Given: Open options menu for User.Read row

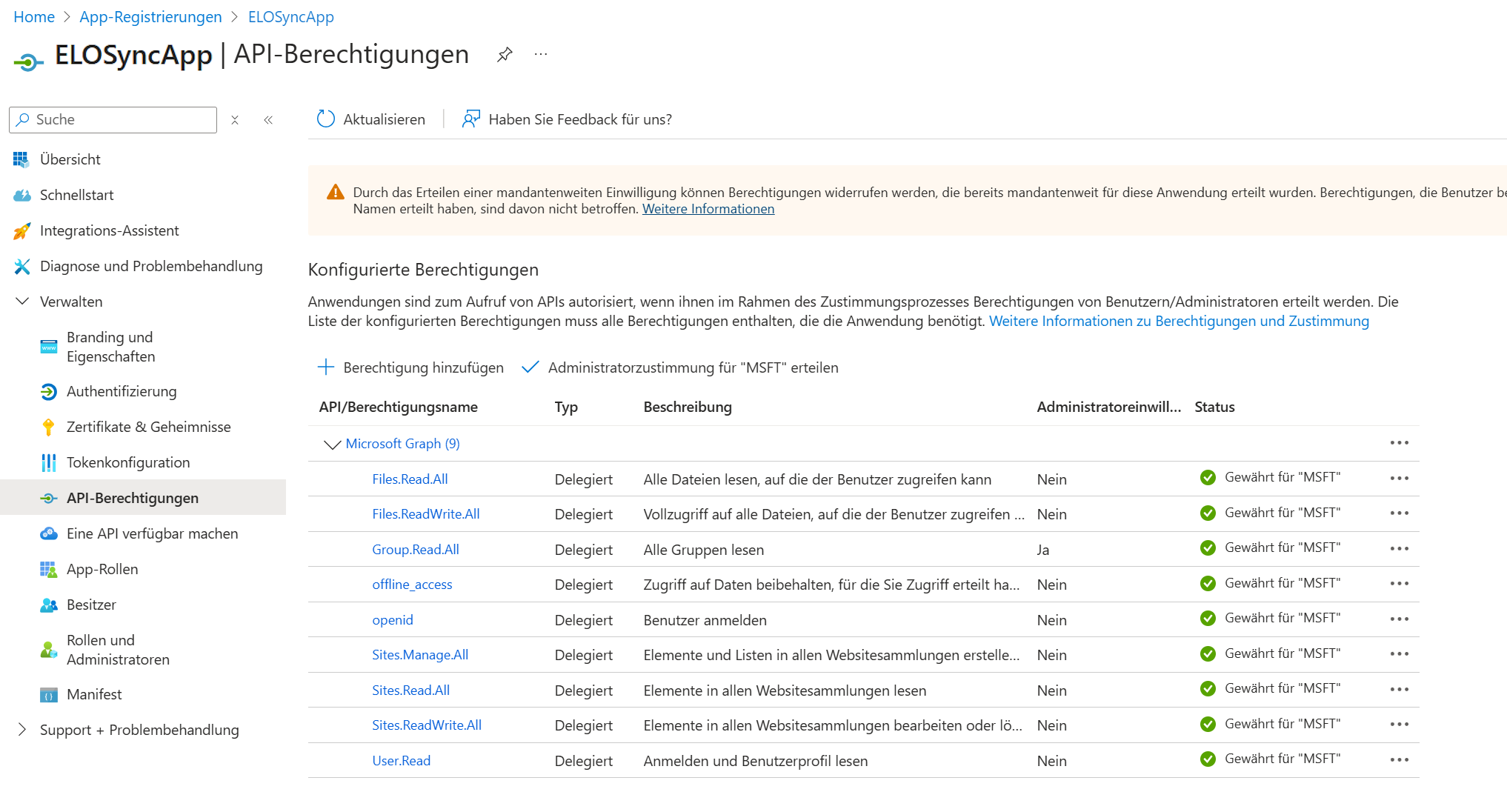Looking at the screenshot, I should (1399, 760).
